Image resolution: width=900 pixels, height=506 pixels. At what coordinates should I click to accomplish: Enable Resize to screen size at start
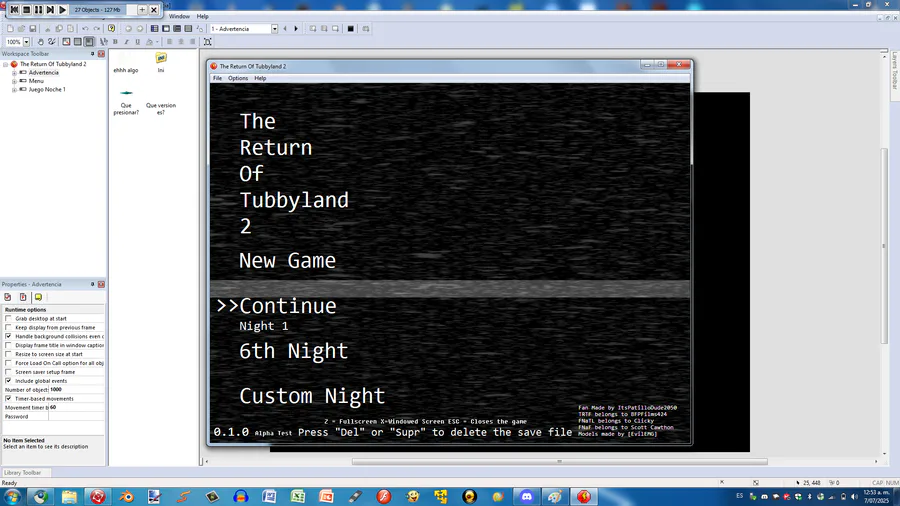pyautogui.click(x=8, y=354)
